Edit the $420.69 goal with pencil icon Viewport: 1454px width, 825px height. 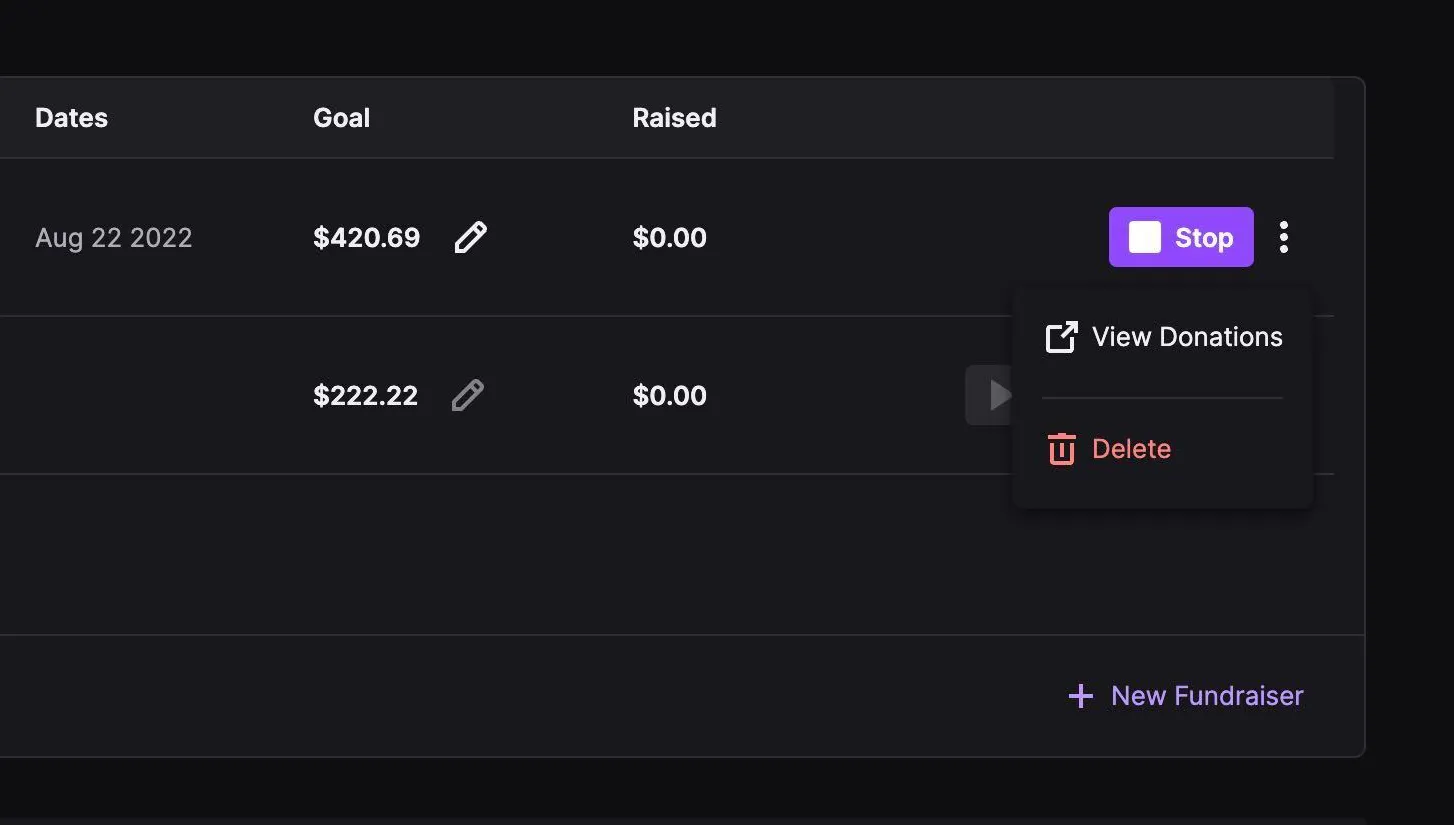pos(471,237)
